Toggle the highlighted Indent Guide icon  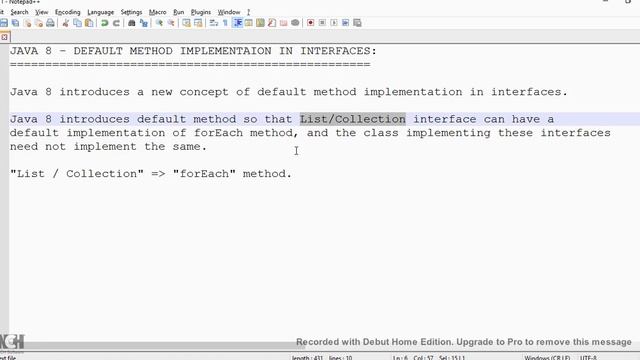point(238,23)
